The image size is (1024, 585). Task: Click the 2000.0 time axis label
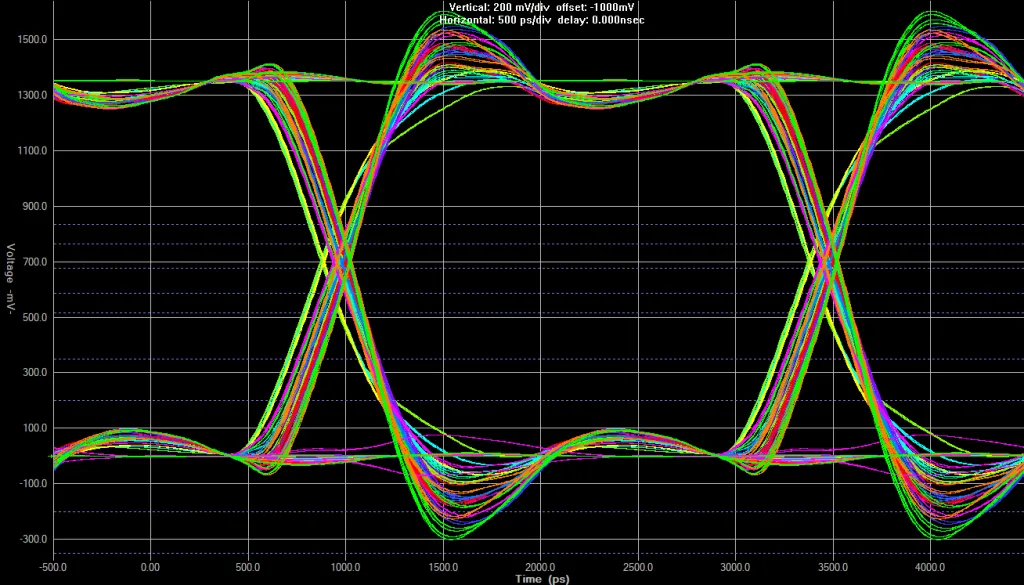pyautogui.click(x=540, y=567)
